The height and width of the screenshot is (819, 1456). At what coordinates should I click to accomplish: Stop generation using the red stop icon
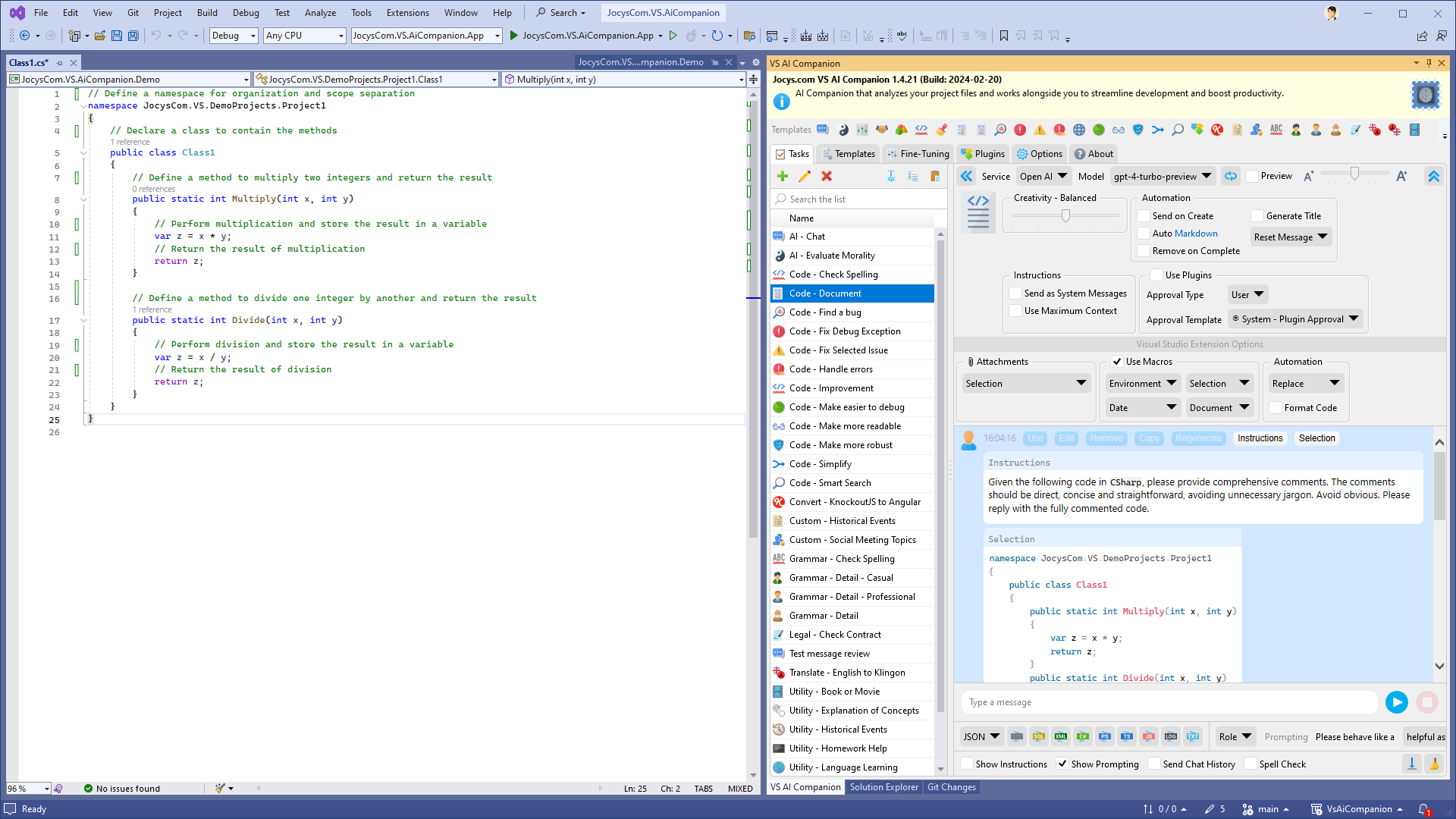[x=1428, y=702]
